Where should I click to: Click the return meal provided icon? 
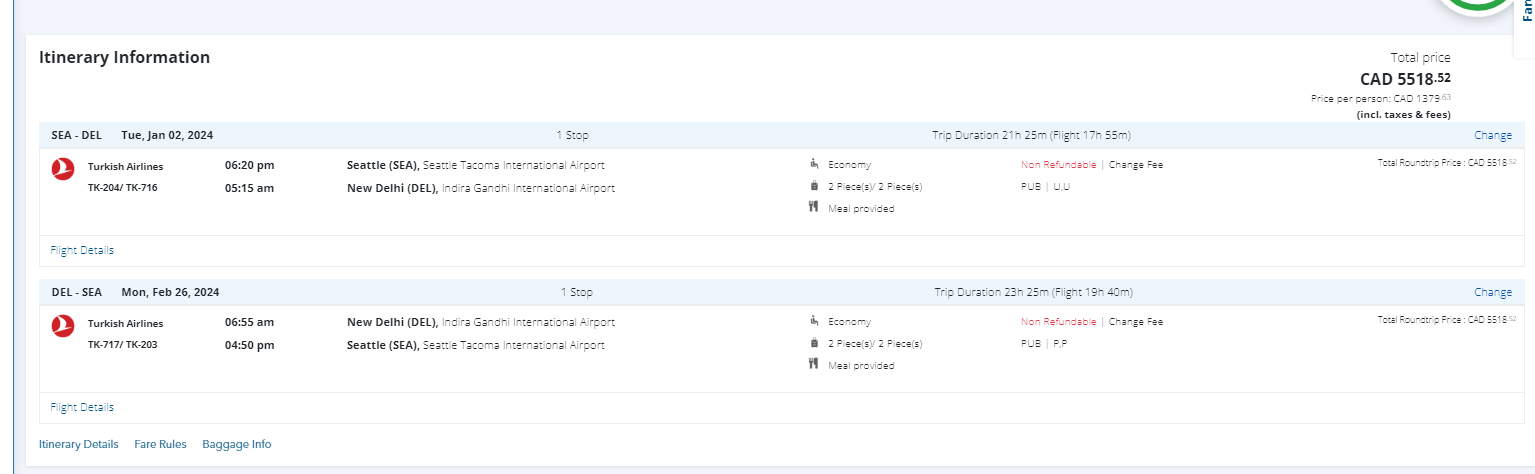click(x=814, y=365)
